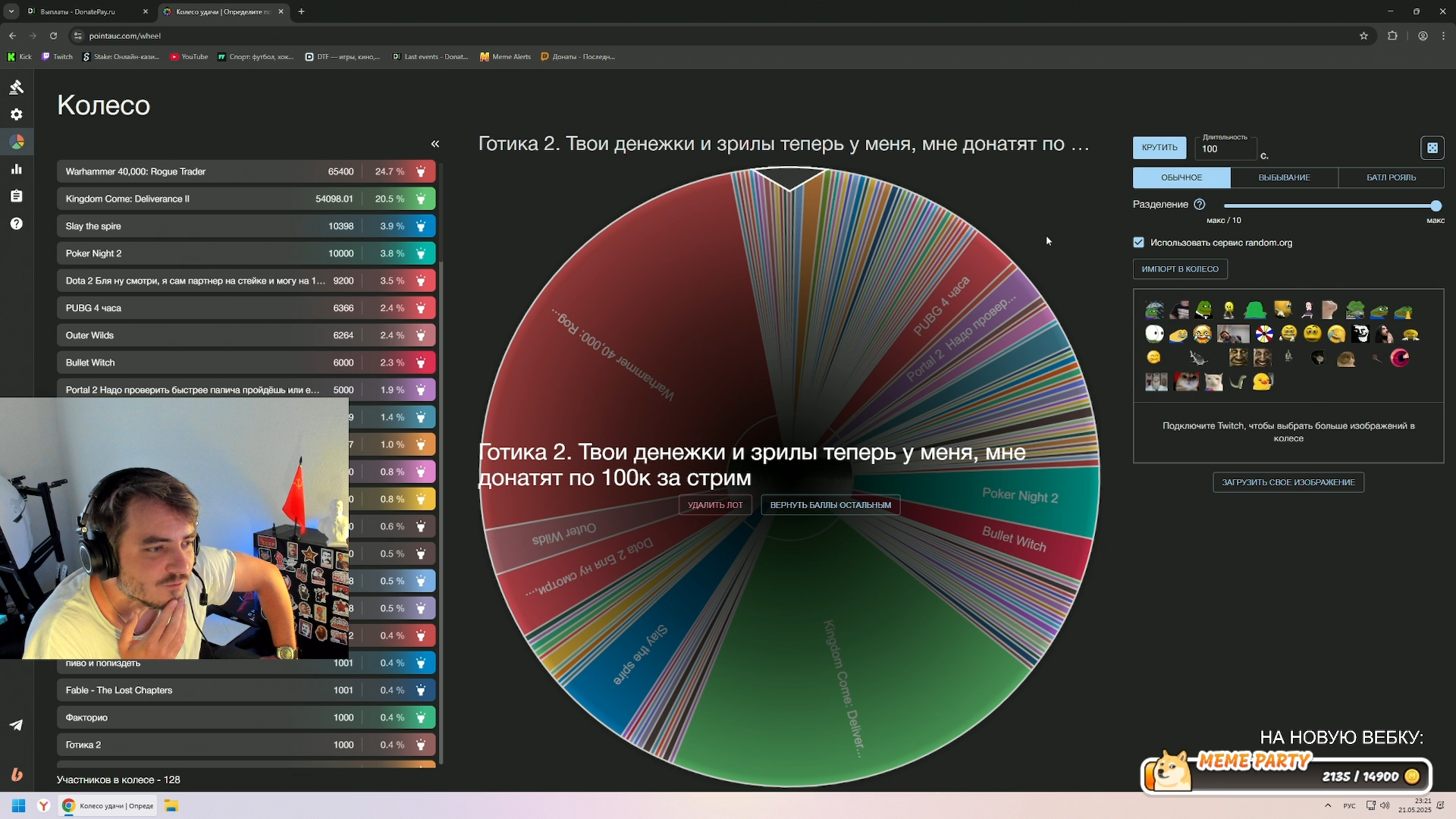This screenshot has height=819, width=1456.
Task: Reload the page
Action: coord(53,36)
